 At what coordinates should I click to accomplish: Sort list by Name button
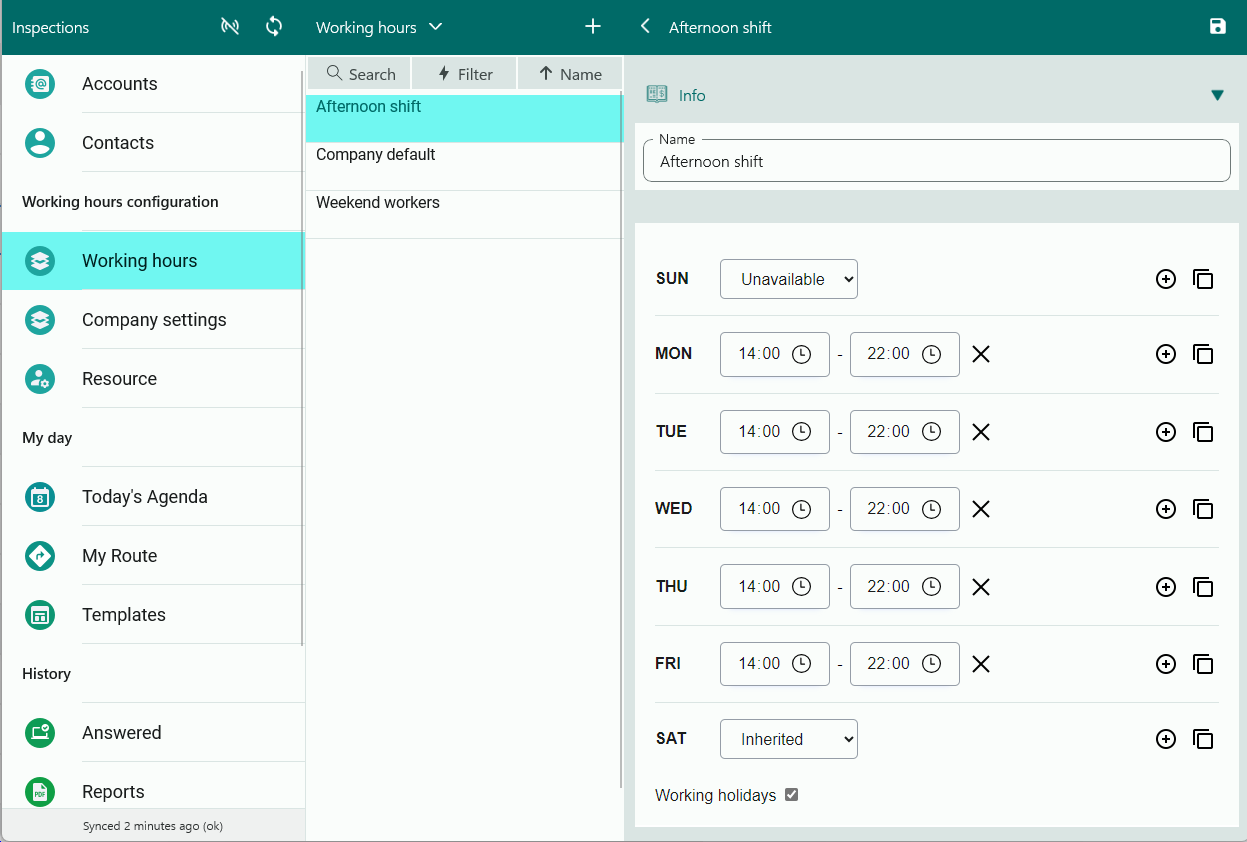click(x=570, y=74)
